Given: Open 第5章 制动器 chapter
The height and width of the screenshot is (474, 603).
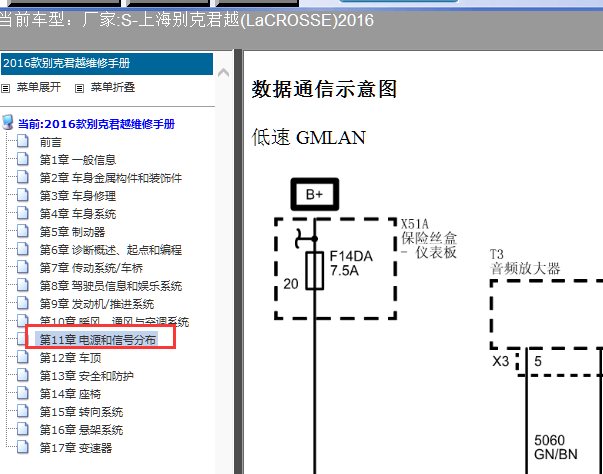Looking at the screenshot, I should [x=72, y=232].
